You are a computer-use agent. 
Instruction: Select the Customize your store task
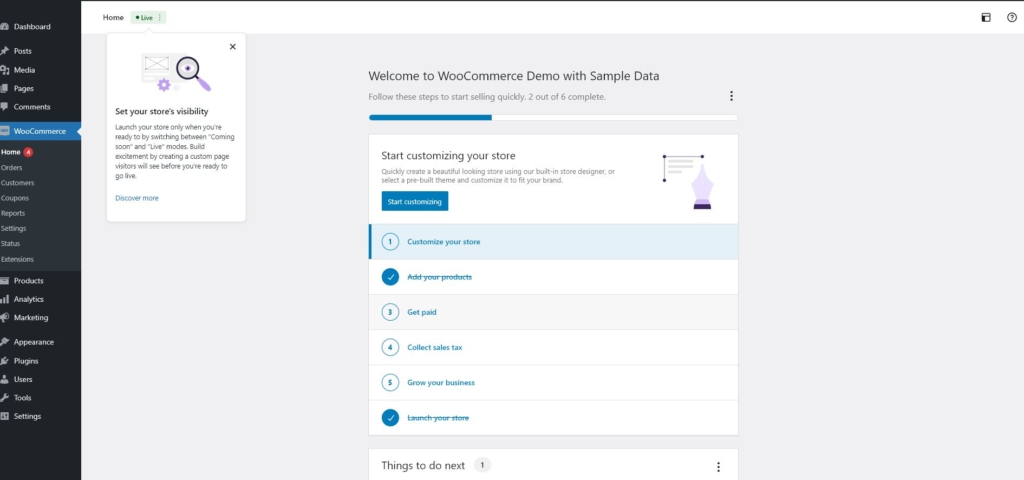[x=553, y=242]
